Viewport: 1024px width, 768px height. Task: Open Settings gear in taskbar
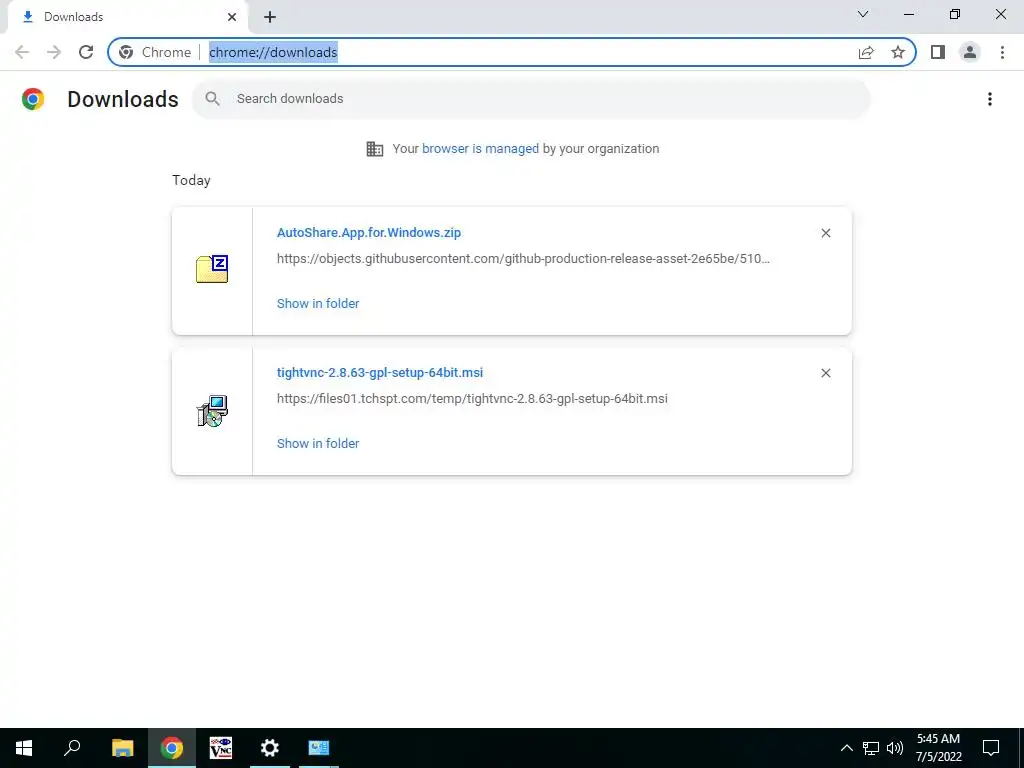click(x=270, y=748)
